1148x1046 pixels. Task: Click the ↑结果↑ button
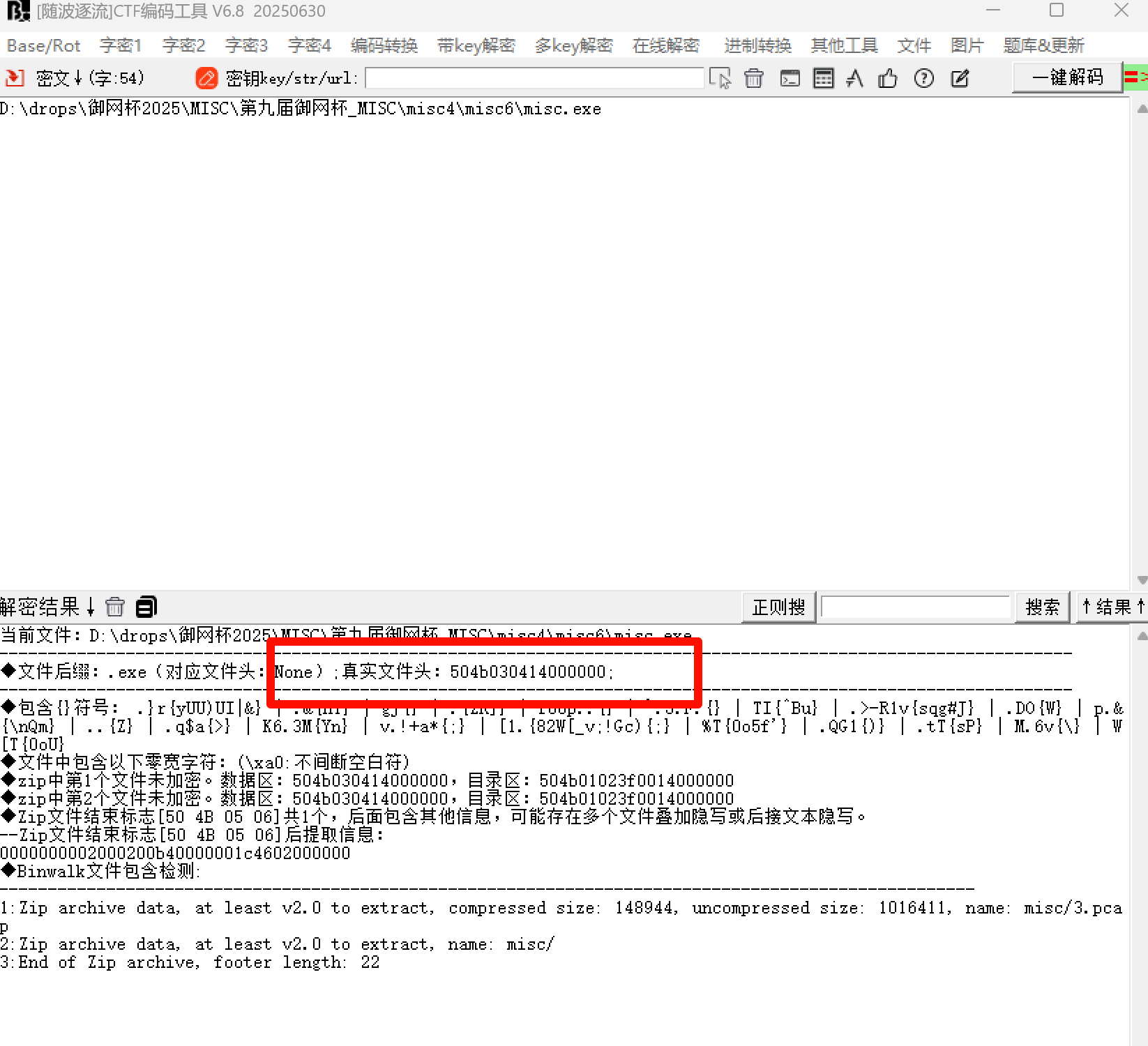[x=1112, y=607]
